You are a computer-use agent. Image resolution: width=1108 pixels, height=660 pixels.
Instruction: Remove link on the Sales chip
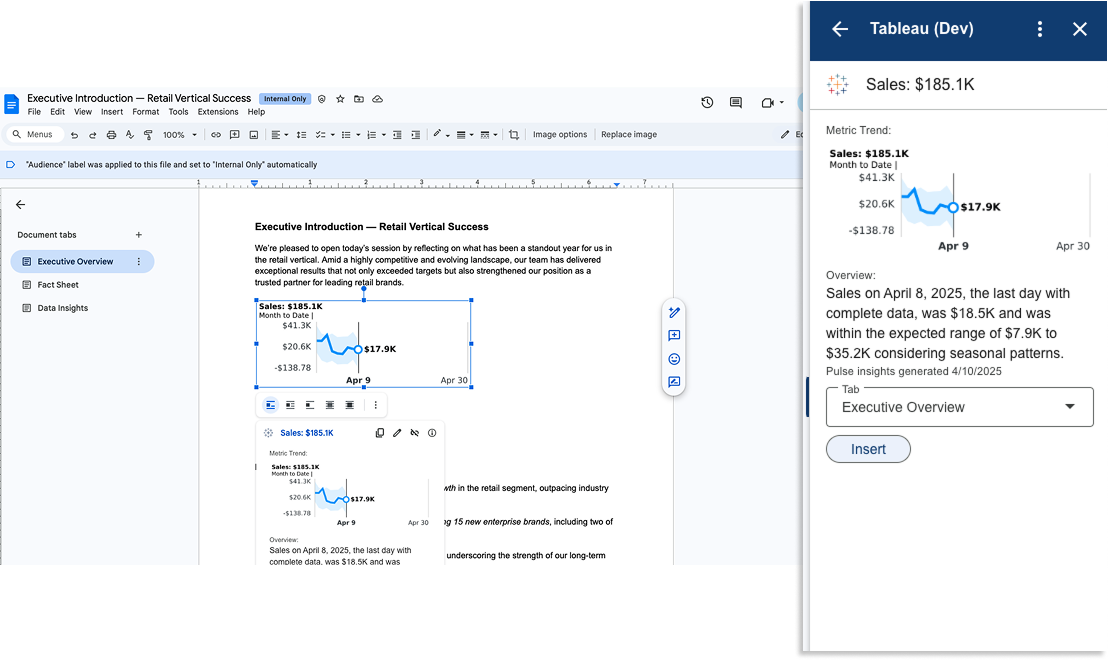(x=414, y=433)
